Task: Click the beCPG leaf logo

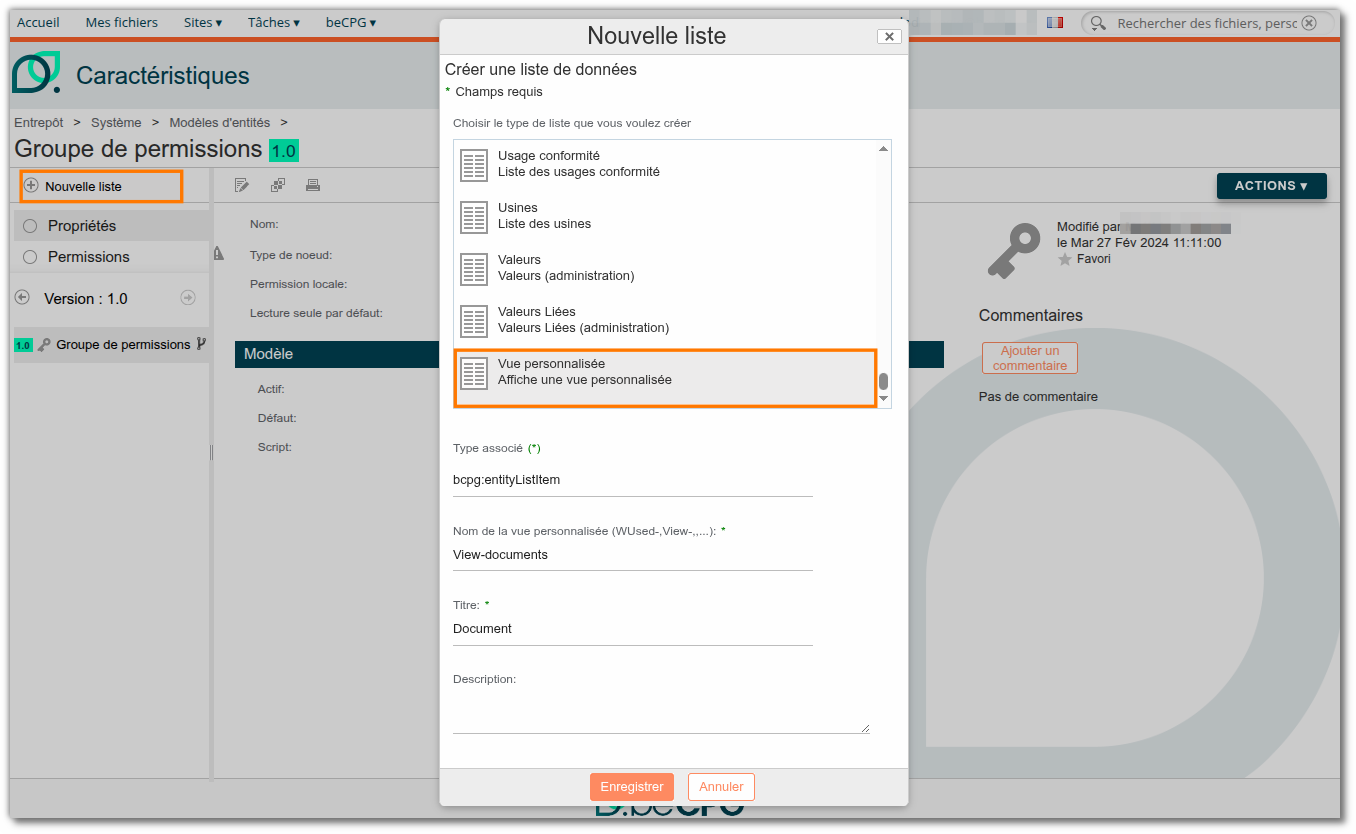Action: pyautogui.click(x=37, y=73)
